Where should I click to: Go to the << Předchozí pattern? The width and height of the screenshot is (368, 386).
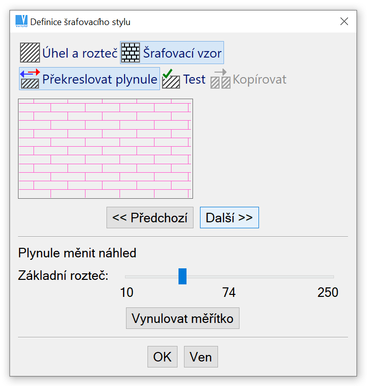click(x=150, y=218)
